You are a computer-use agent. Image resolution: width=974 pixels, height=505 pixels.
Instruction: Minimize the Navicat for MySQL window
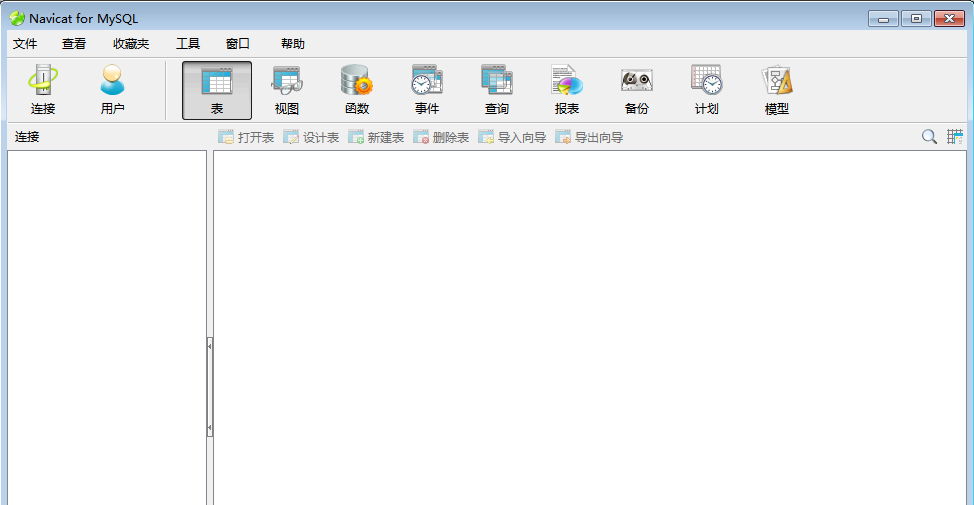(x=883, y=19)
